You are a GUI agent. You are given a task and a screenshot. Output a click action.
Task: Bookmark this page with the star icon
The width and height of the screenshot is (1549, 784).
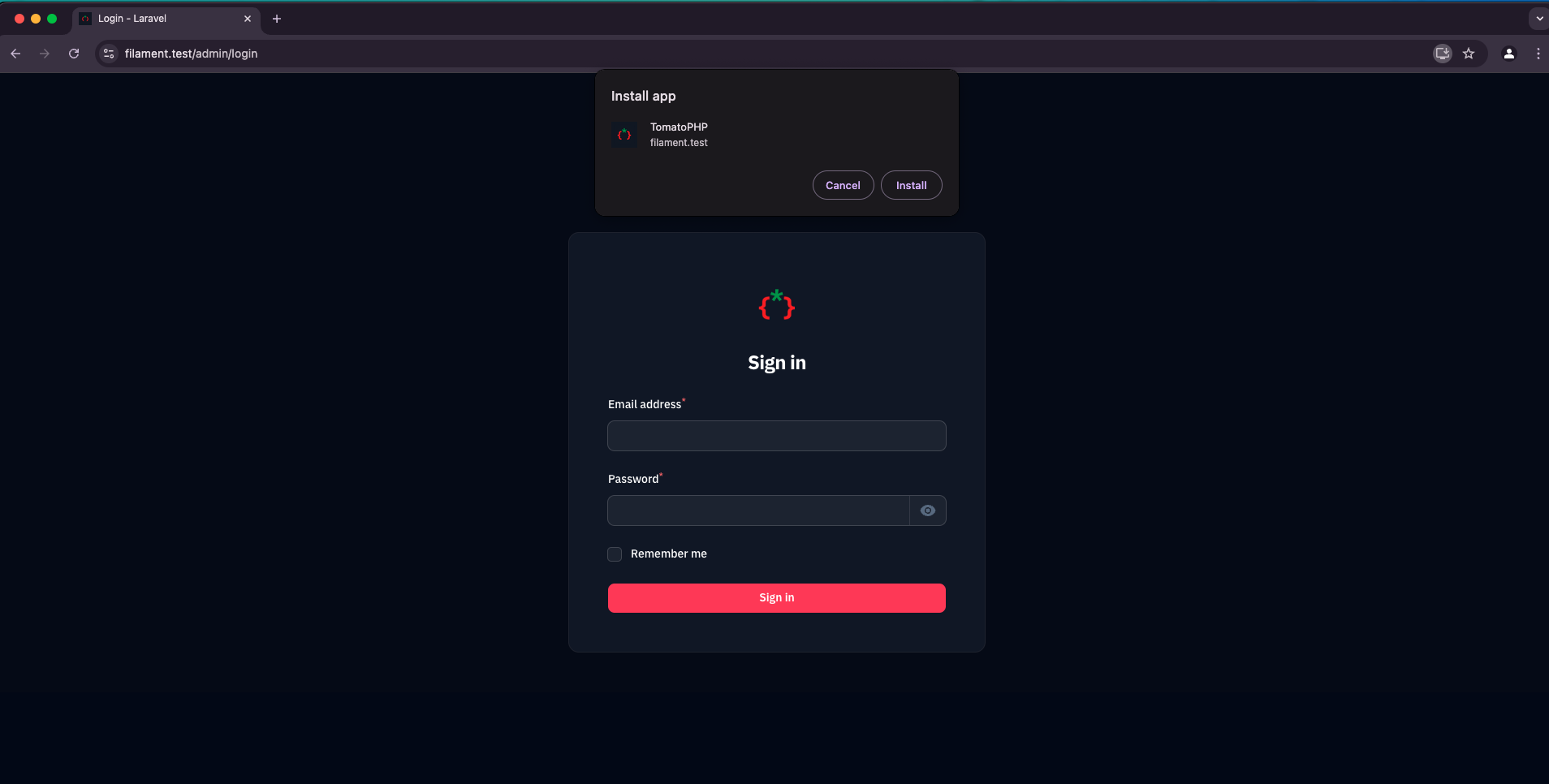[x=1469, y=54]
